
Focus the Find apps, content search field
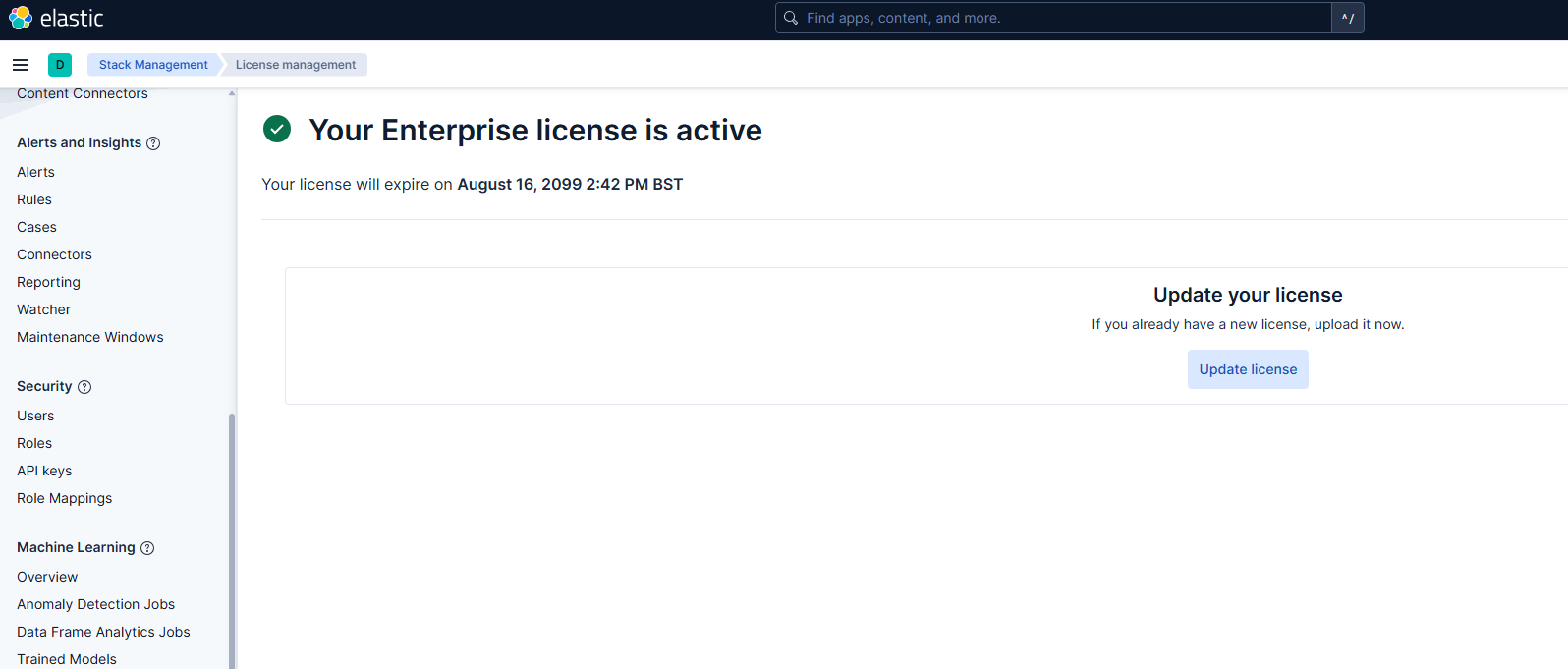click(x=1053, y=18)
